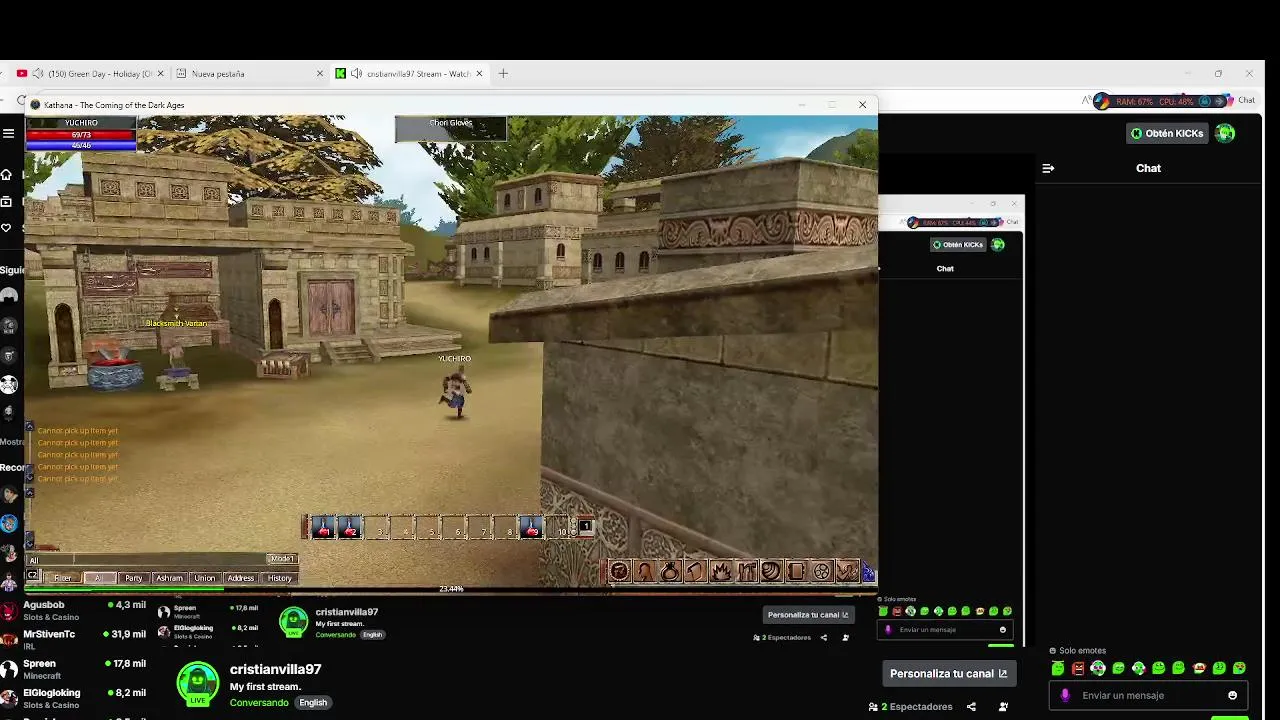The image size is (1280, 720).
Task: Open emoji picker in main chat input
Action: coord(1232,695)
